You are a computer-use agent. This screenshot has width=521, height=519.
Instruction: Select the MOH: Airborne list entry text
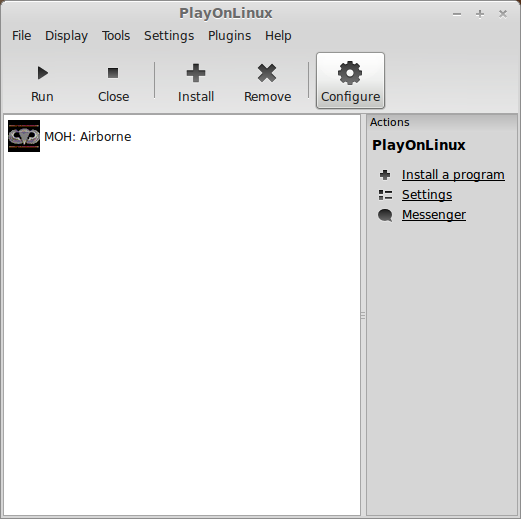[88, 137]
